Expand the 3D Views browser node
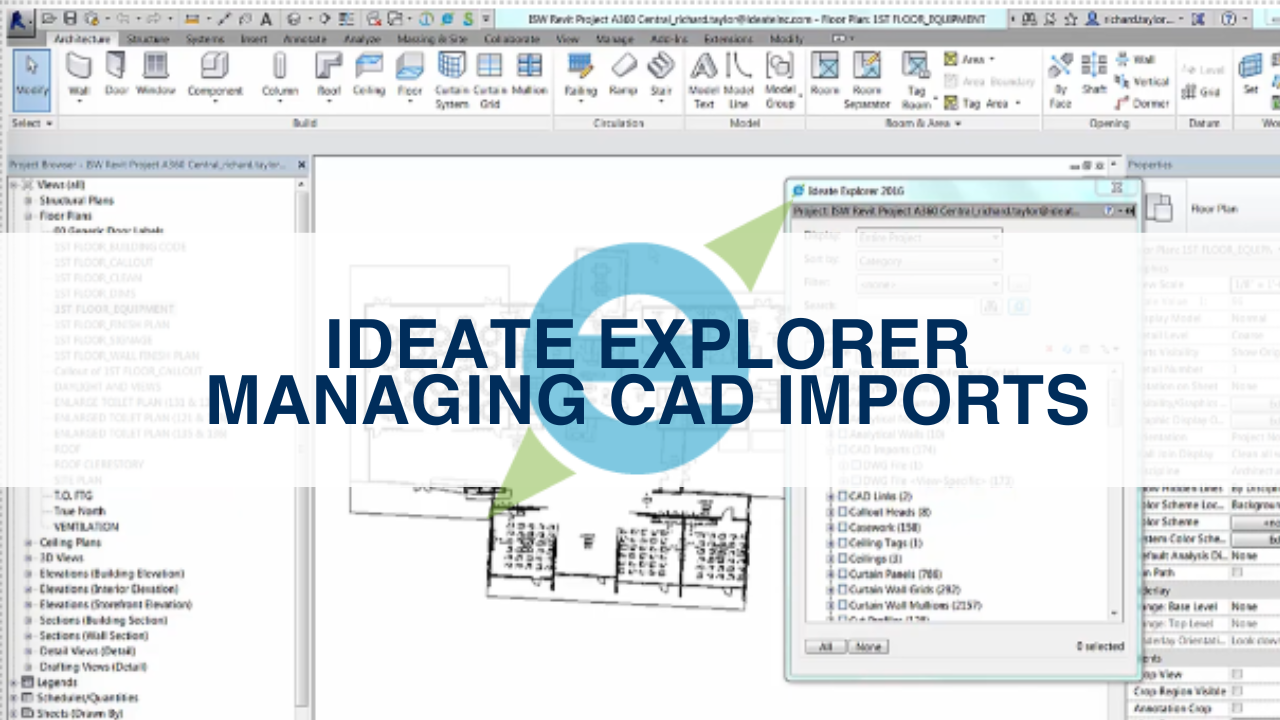Screen dimensions: 1280x720 click(29, 558)
